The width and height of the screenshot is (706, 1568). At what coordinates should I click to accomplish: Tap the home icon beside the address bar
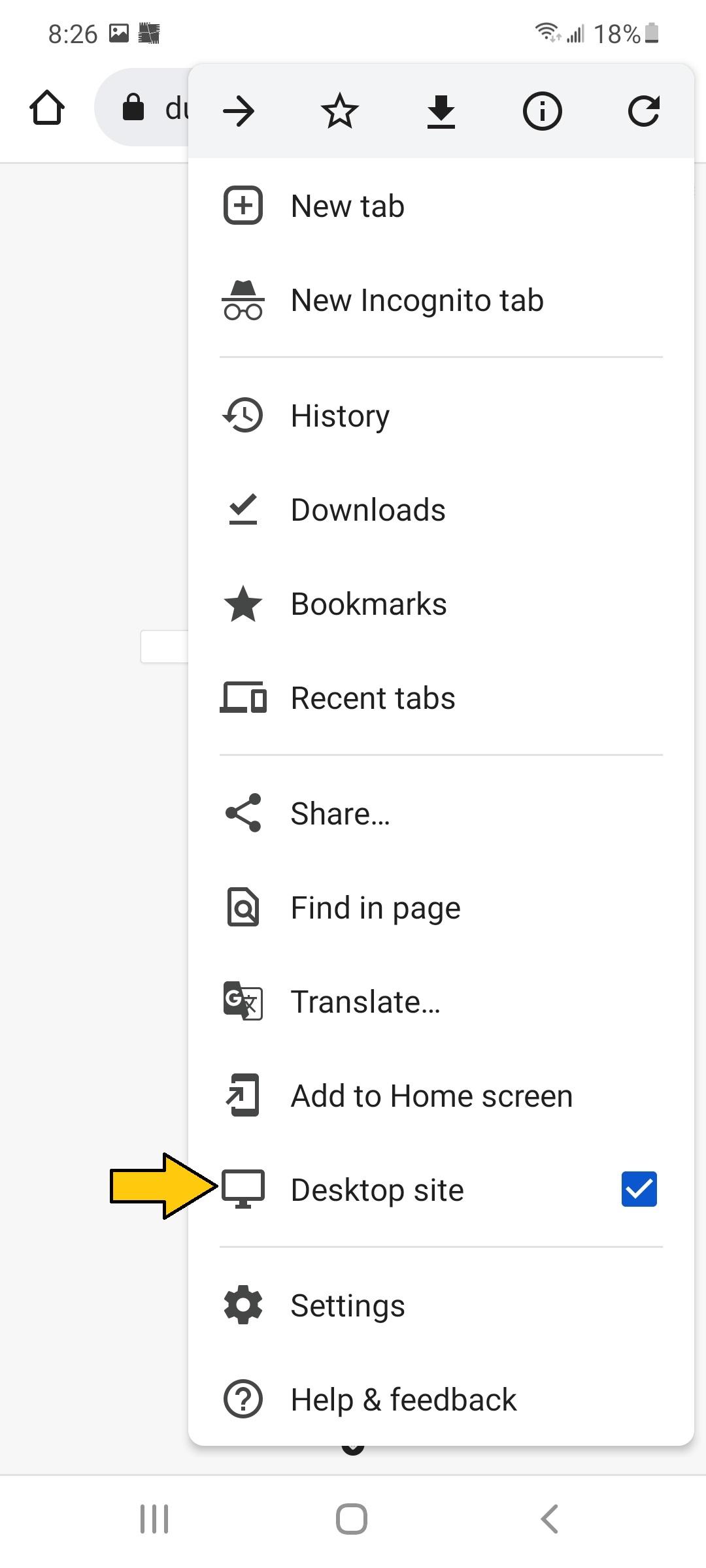pyautogui.click(x=47, y=108)
